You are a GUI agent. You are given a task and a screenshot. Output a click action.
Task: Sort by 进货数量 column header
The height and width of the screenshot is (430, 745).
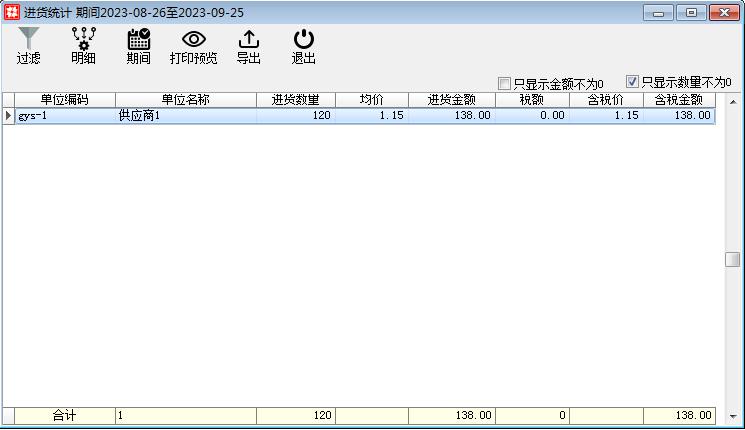click(295, 100)
